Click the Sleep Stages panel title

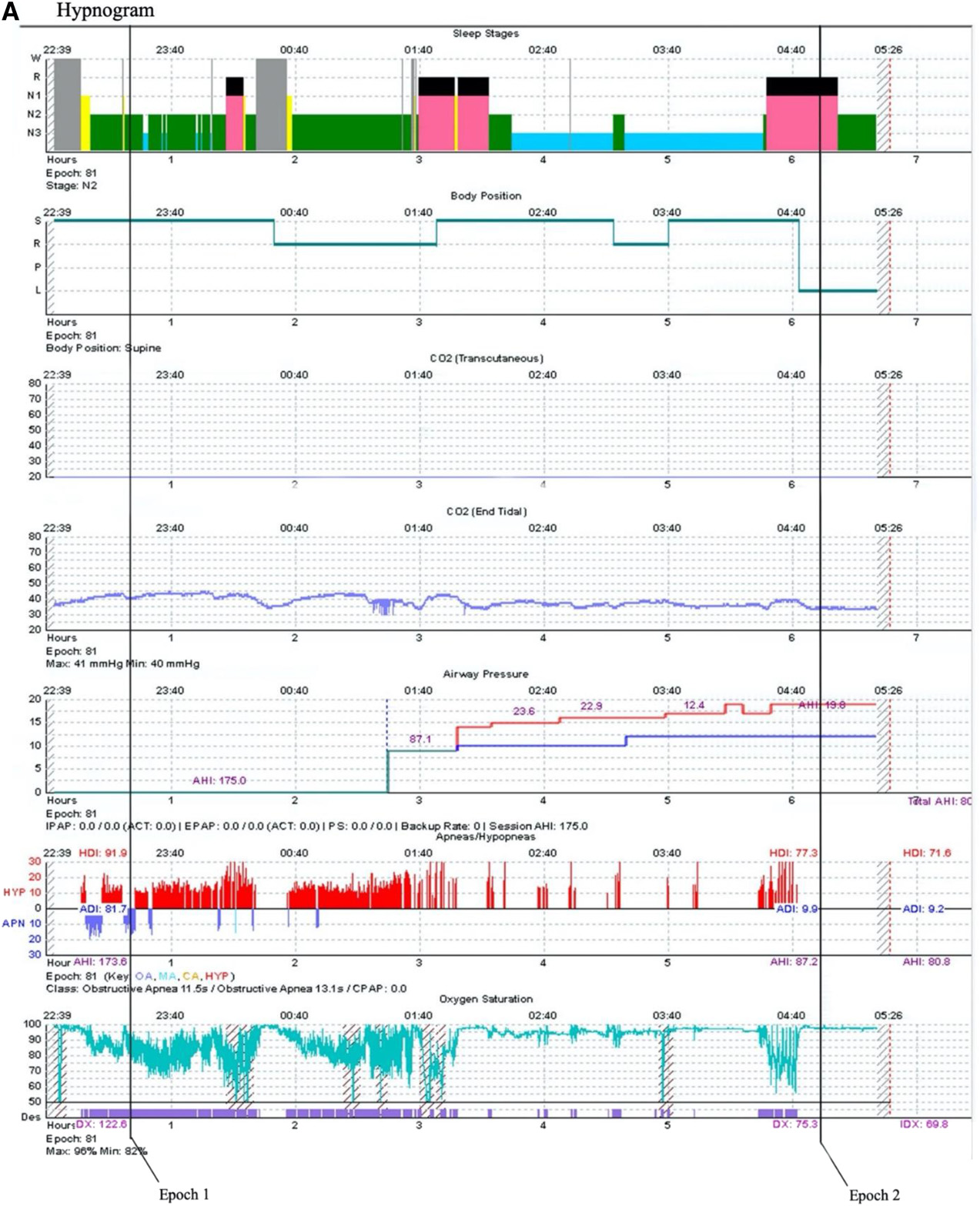click(x=485, y=33)
